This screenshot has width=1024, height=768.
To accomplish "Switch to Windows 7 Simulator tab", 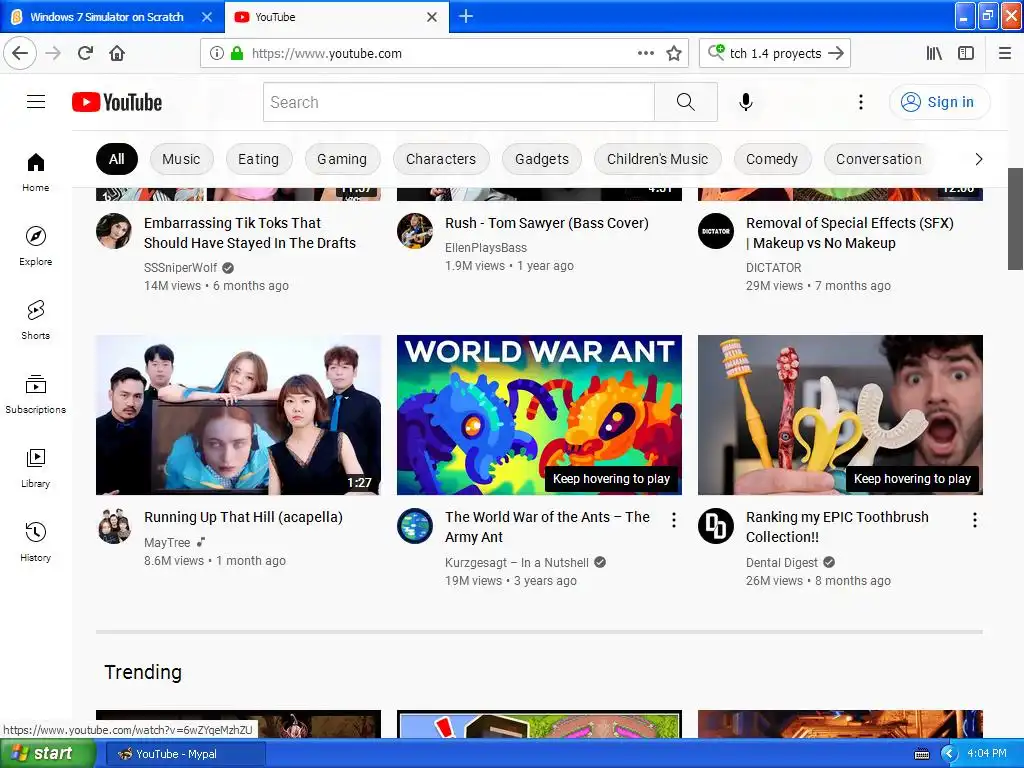I will click(x=106, y=17).
